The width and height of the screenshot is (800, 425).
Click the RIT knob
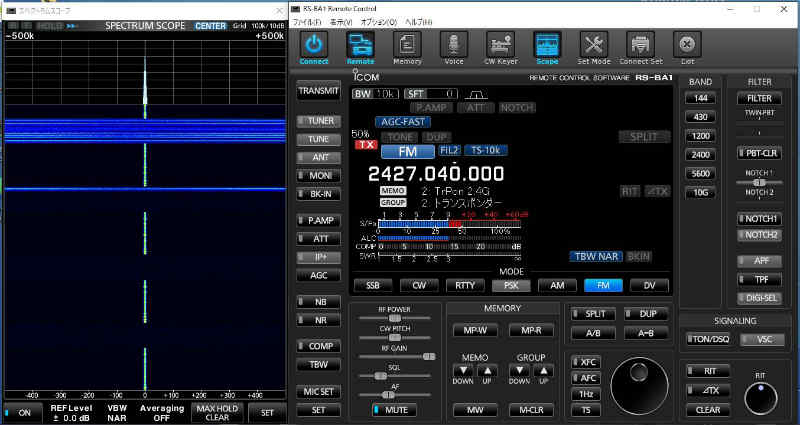761,398
